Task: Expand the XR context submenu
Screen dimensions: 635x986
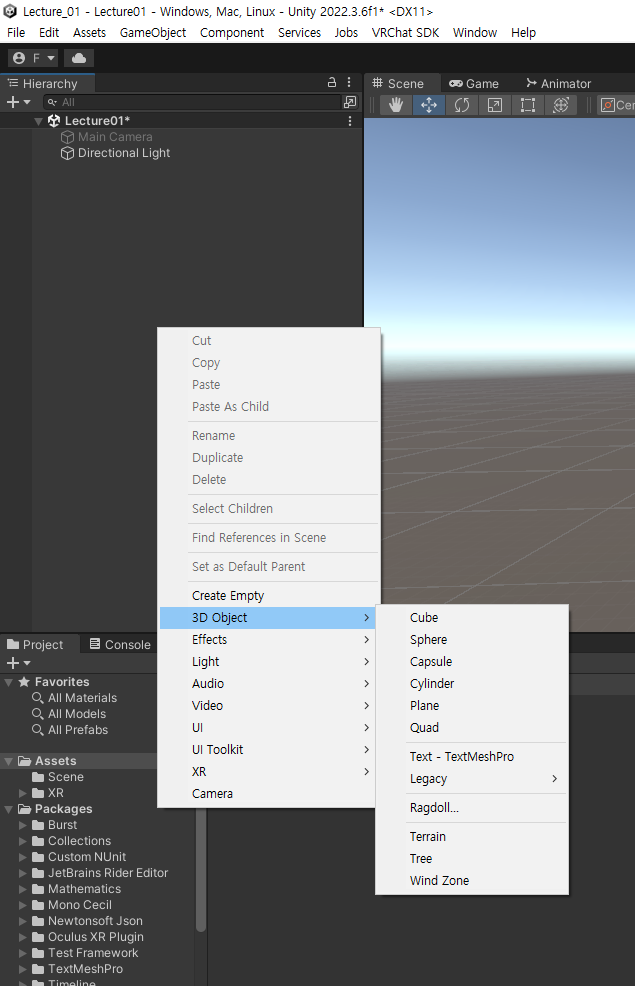Action: coord(268,772)
